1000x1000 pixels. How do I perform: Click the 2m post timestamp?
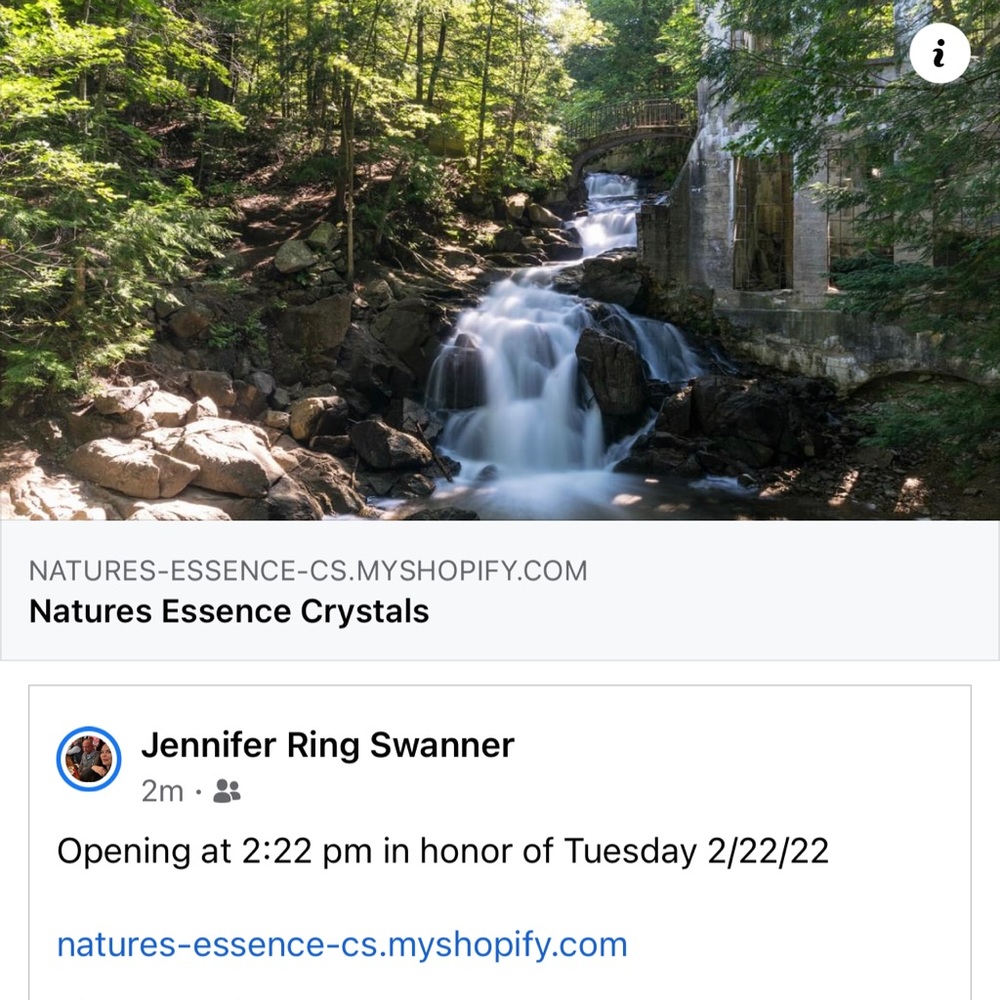pyautogui.click(x=162, y=792)
